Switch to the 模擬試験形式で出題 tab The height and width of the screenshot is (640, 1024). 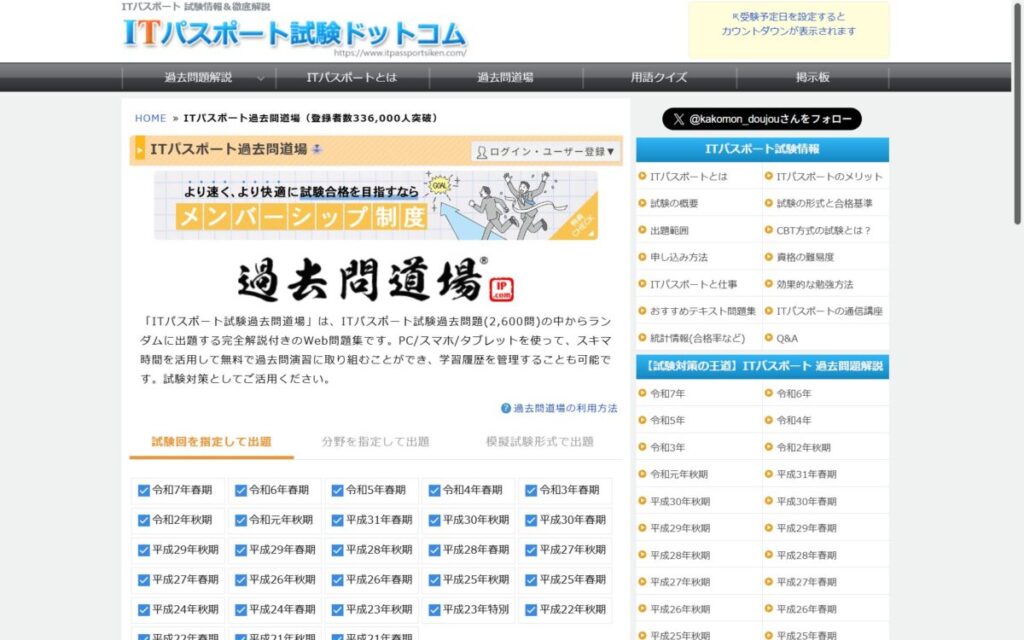click(x=539, y=442)
